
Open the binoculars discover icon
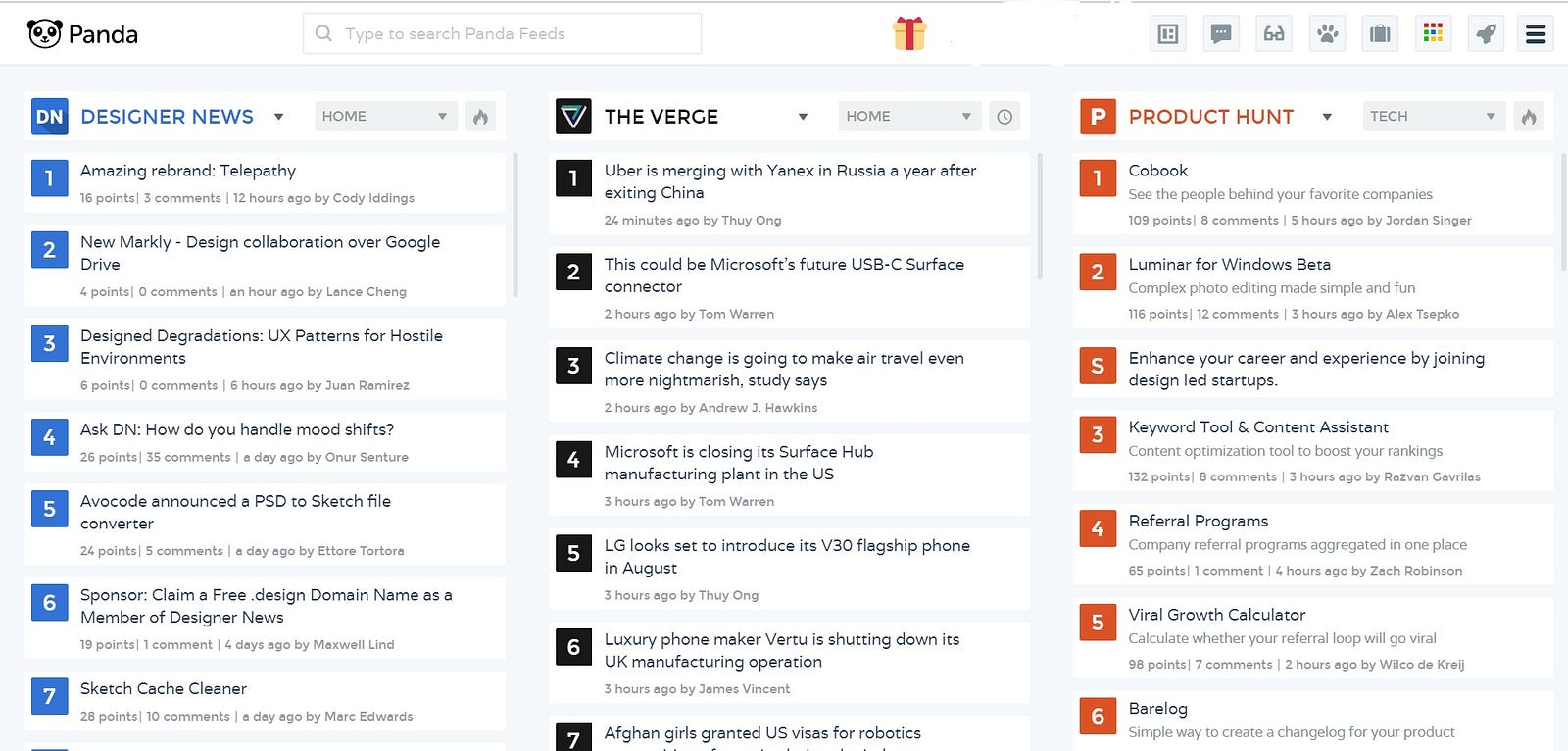[x=1274, y=34]
